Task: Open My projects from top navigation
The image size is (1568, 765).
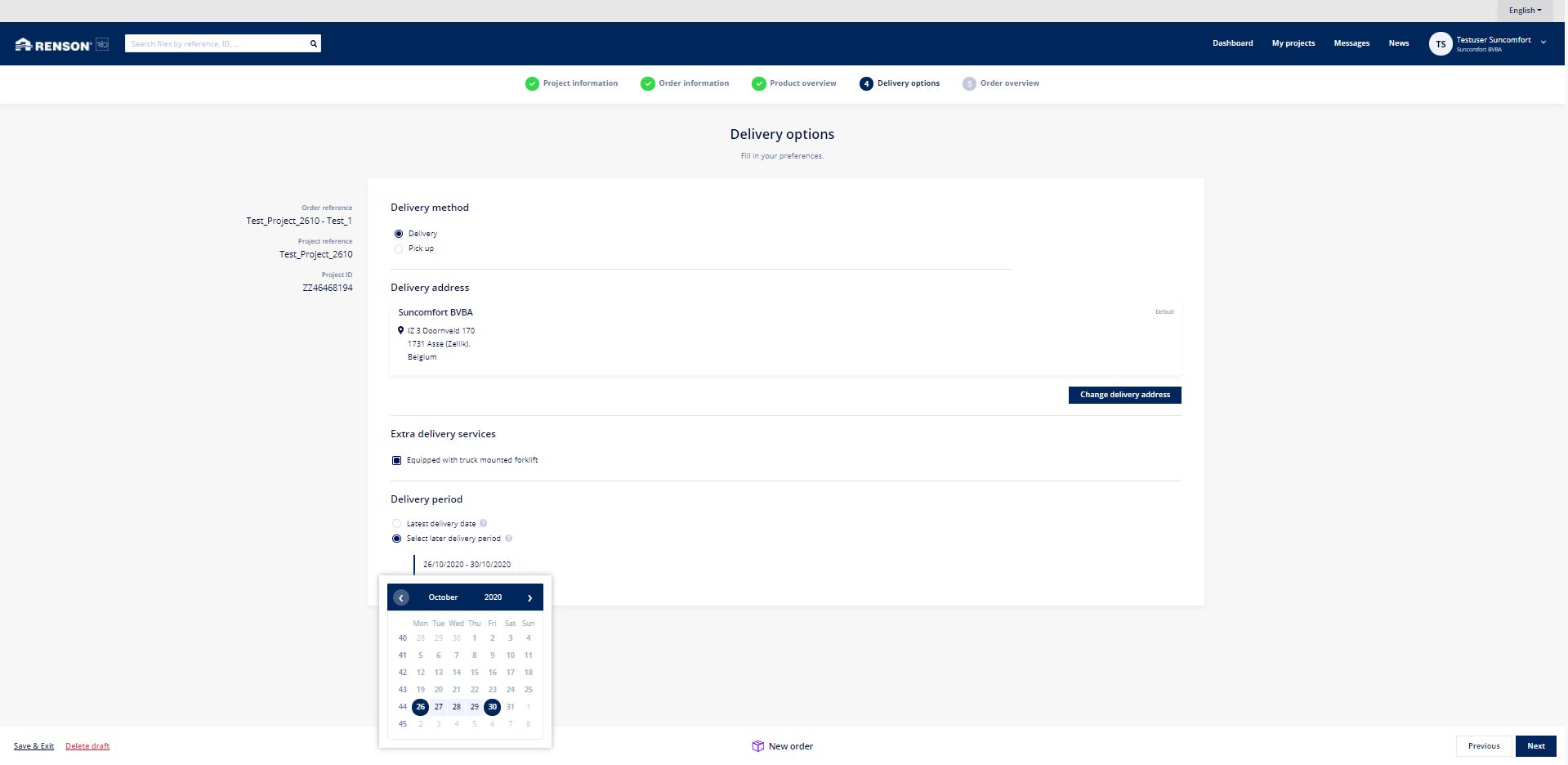Action: pos(1293,43)
